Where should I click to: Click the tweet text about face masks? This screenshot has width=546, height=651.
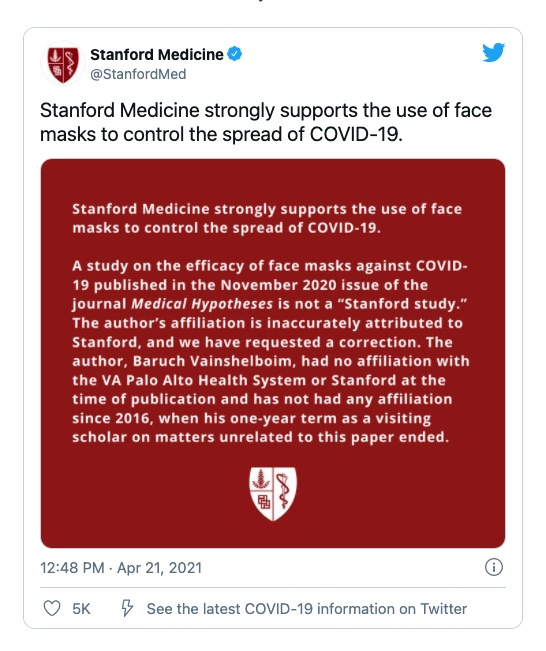click(266, 122)
